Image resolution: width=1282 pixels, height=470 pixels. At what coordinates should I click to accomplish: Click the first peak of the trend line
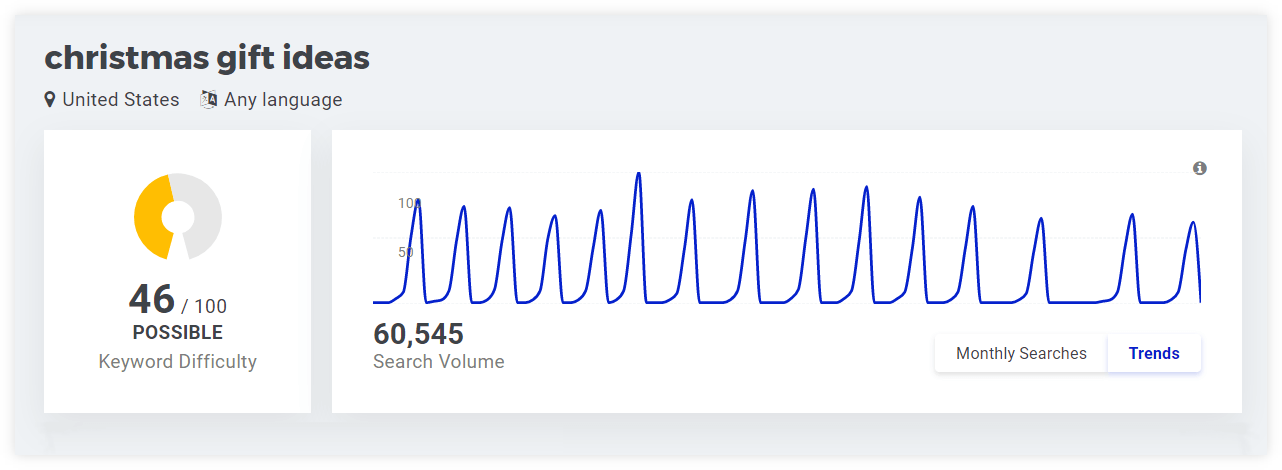coord(417,201)
